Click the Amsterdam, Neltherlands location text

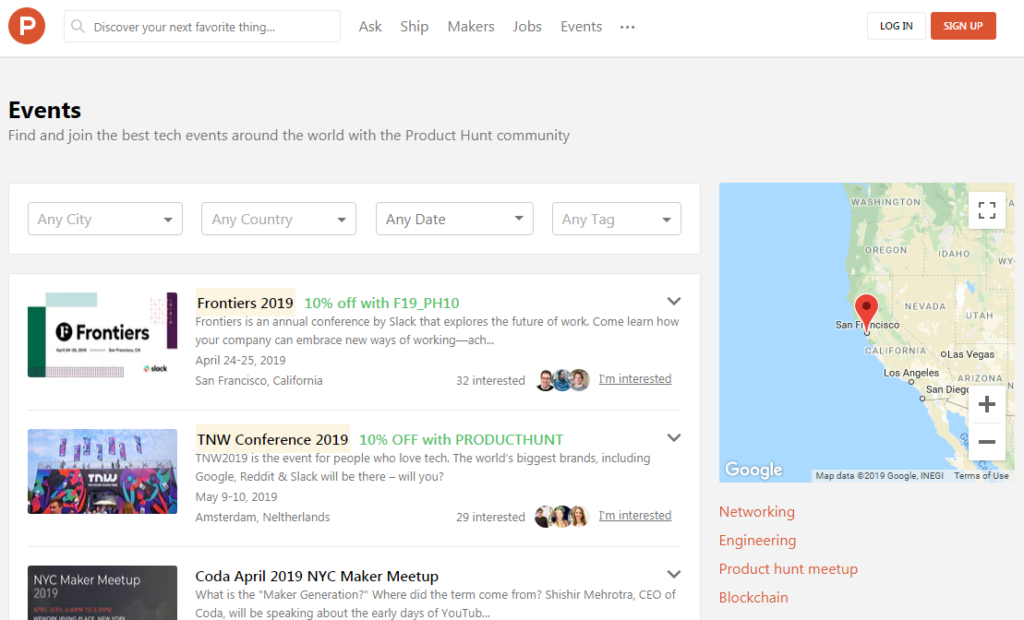pyautogui.click(x=263, y=517)
